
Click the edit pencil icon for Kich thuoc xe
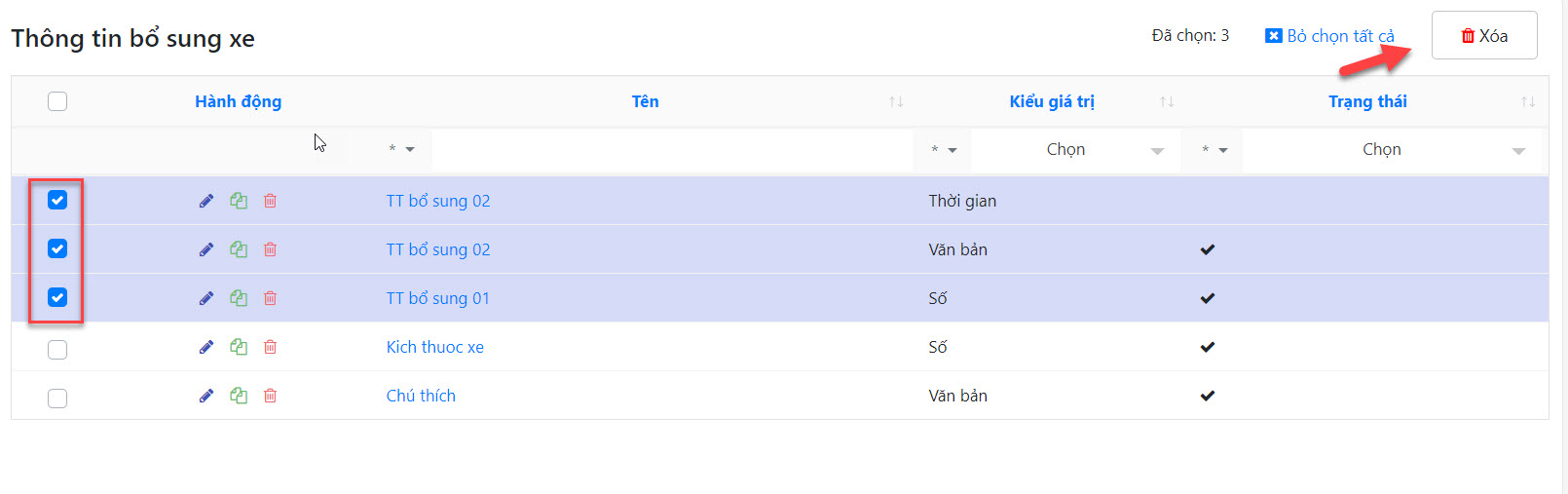[206, 347]
